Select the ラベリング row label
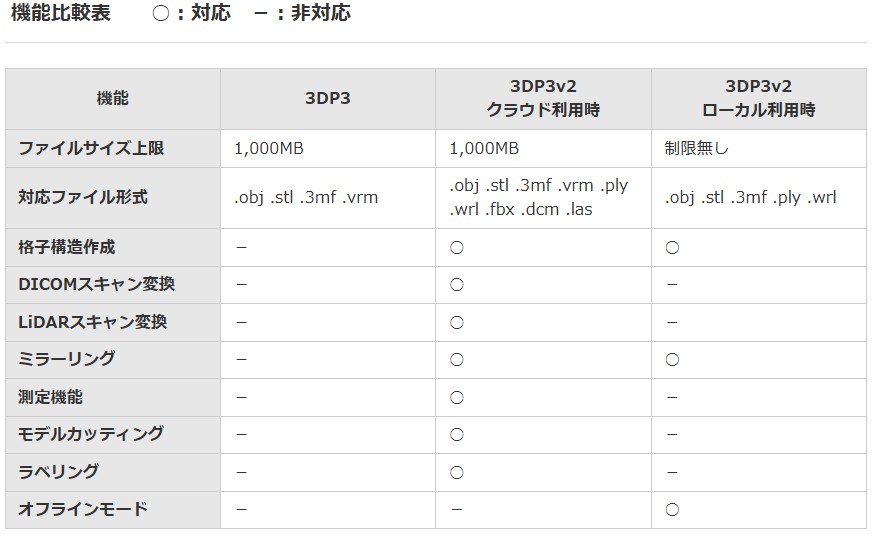Screen dimensions: 873x538 click(x=59, y=471)
